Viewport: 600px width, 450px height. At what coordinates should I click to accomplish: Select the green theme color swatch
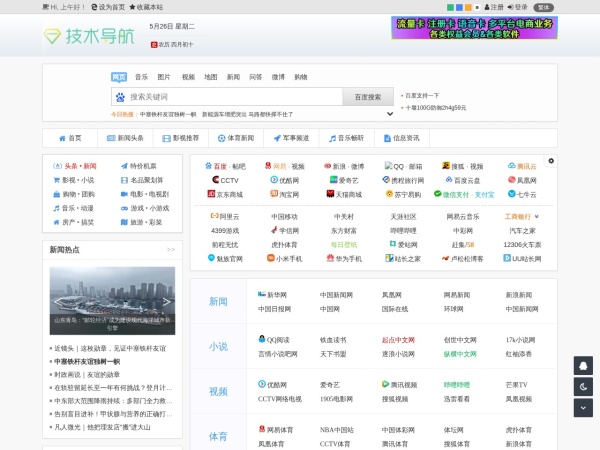[451, 7]
